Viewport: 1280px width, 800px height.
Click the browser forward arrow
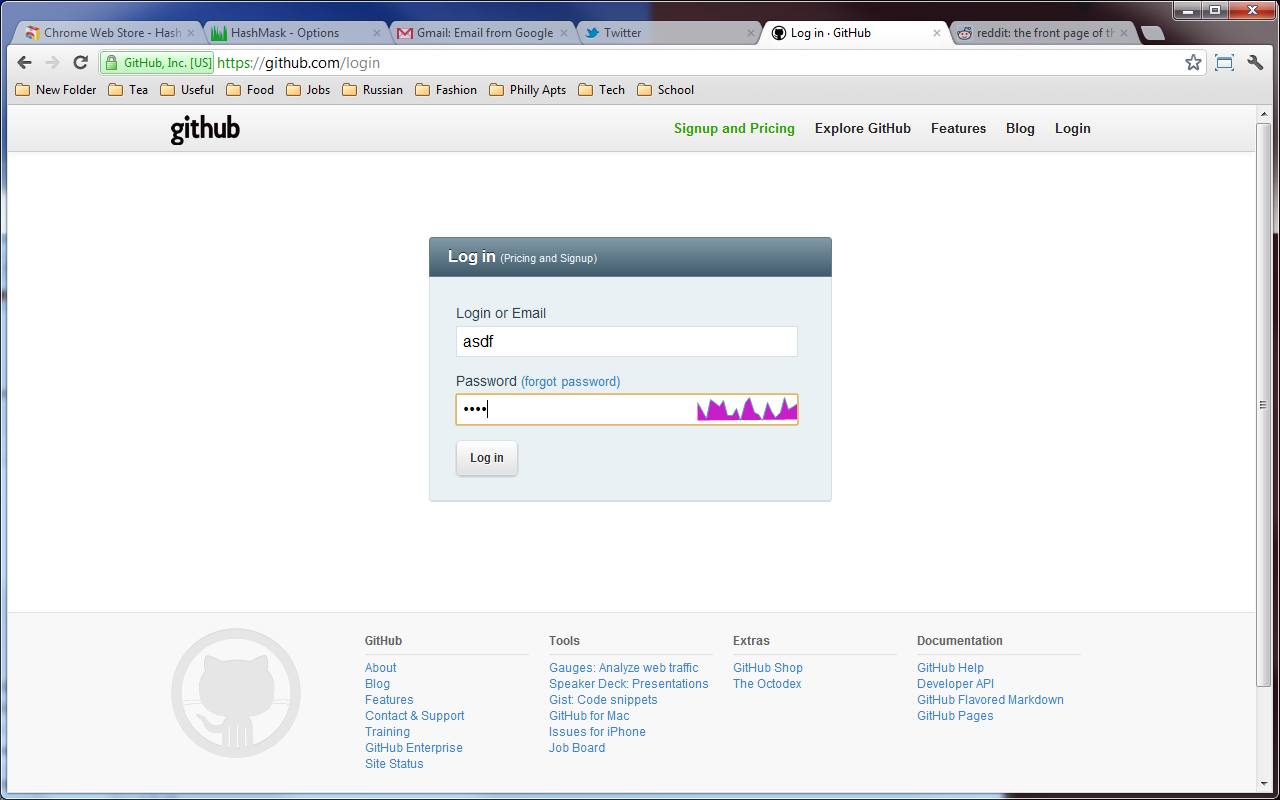53,62
